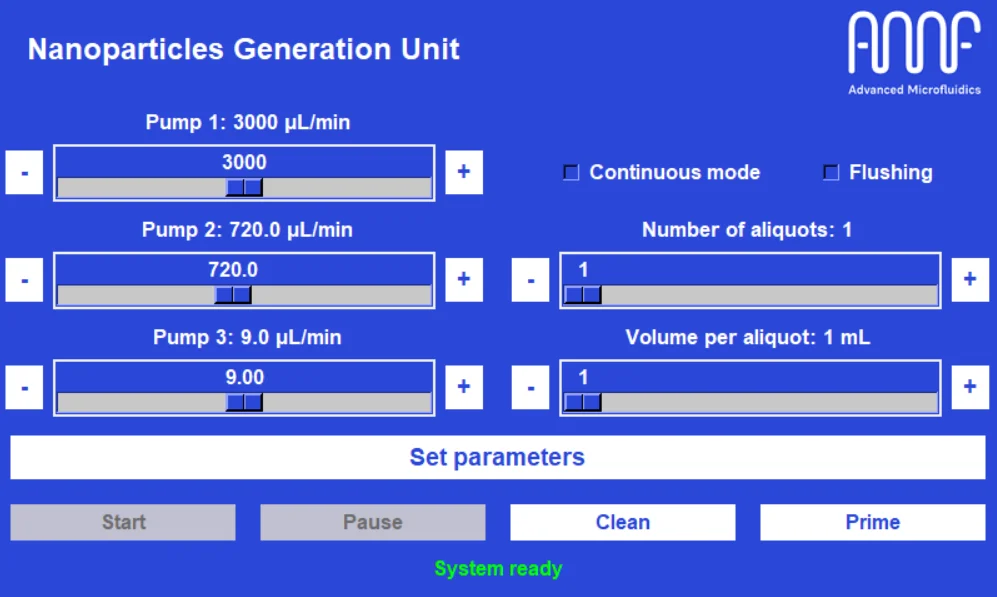Decrease Pump 2 flow rate with minus button
Screen dimensions: 997x597
(x=23, y=279)
